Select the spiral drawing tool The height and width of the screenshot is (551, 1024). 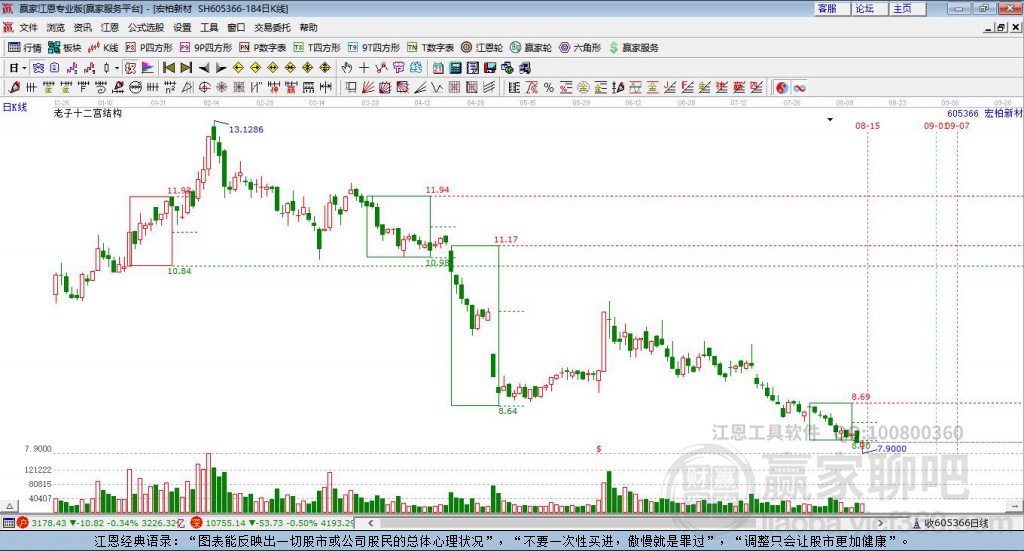click(101, 87)
